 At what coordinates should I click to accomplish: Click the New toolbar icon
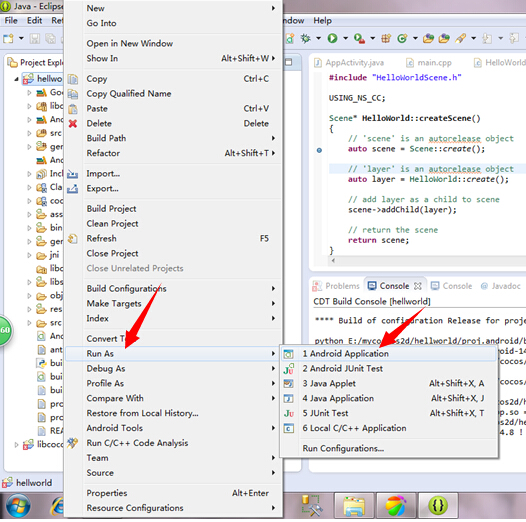[x=8, y=39]
